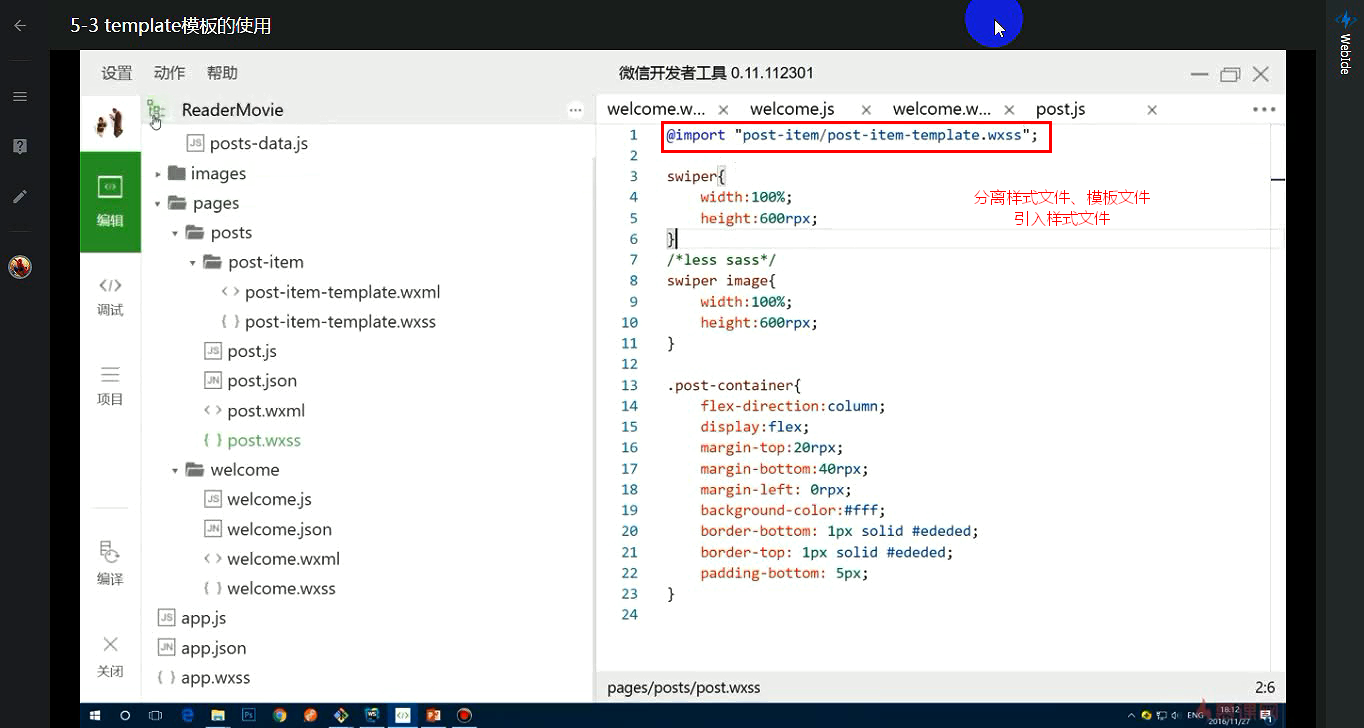Image resolution: width=1364 pixels, height=728 pixels.
Task: Open Edge browser from taskbar
Action: click(x=187, y=716)
